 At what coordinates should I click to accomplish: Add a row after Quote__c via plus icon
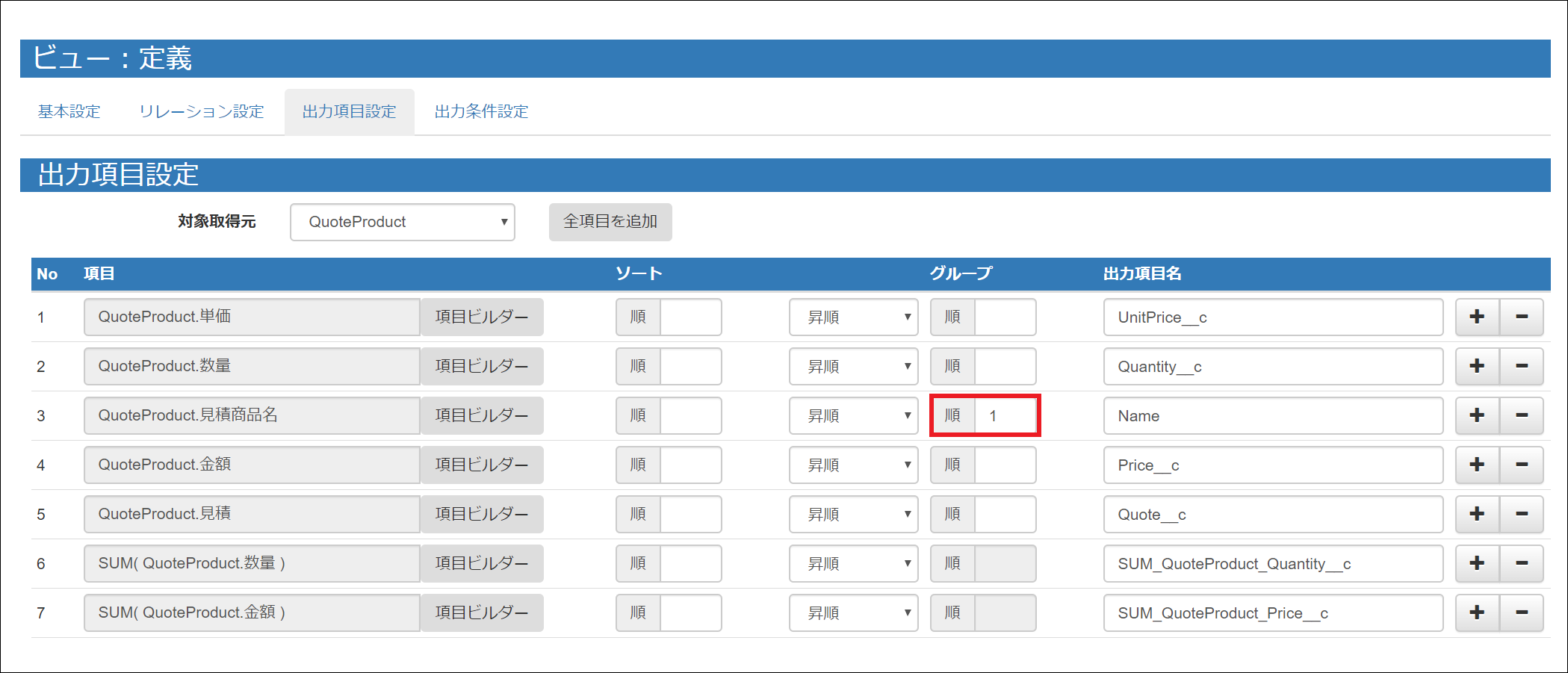tap(1477, 514)
